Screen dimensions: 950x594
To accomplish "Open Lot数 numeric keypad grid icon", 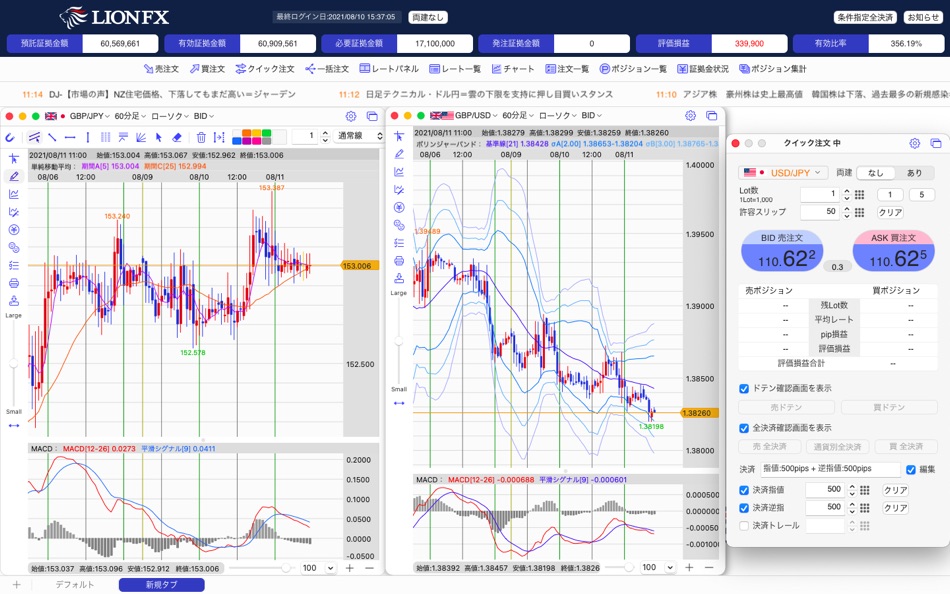I will pos(859,195).
